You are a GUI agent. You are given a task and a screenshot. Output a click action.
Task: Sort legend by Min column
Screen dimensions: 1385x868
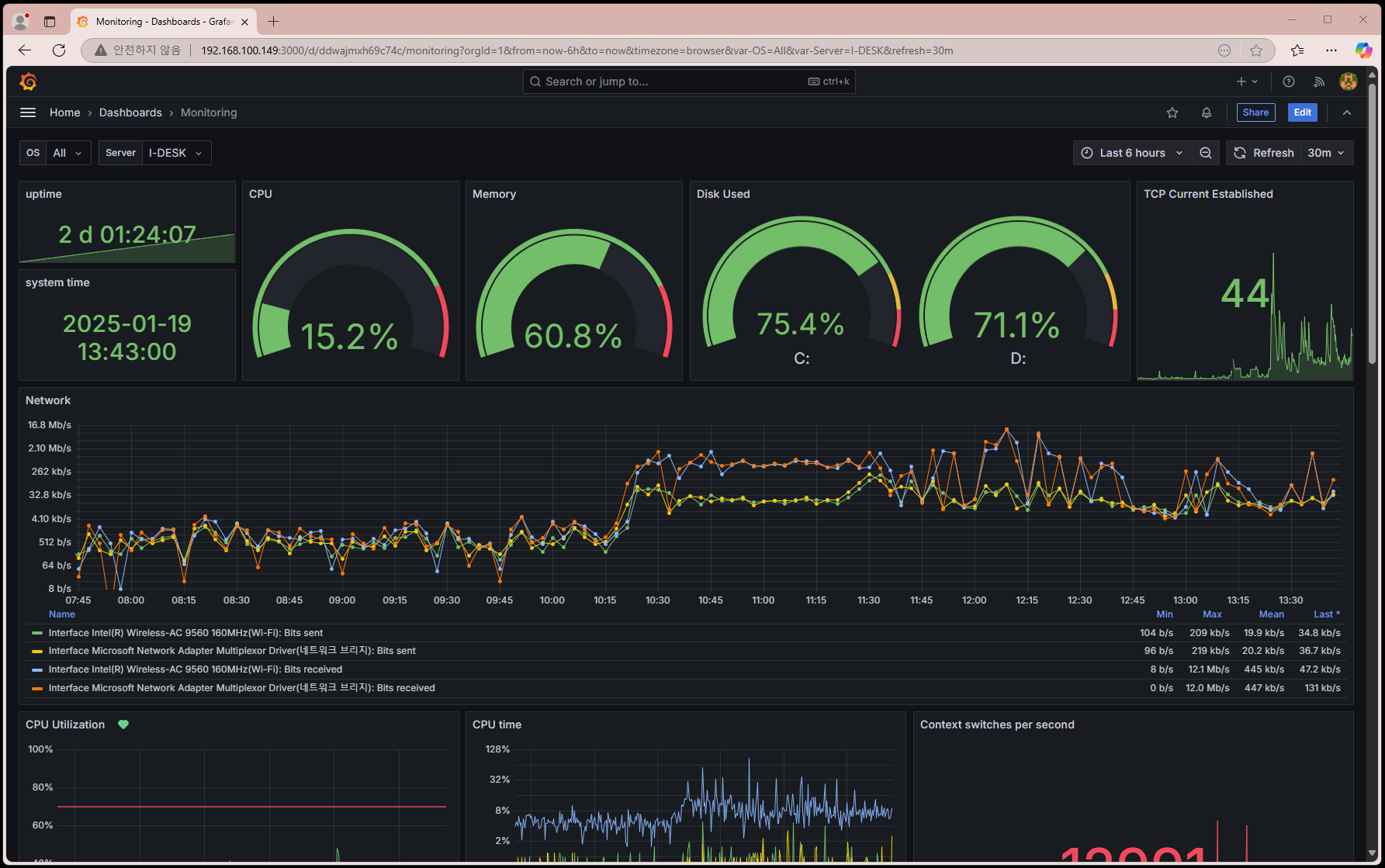pyautogui.click(x=1165, y=614)
